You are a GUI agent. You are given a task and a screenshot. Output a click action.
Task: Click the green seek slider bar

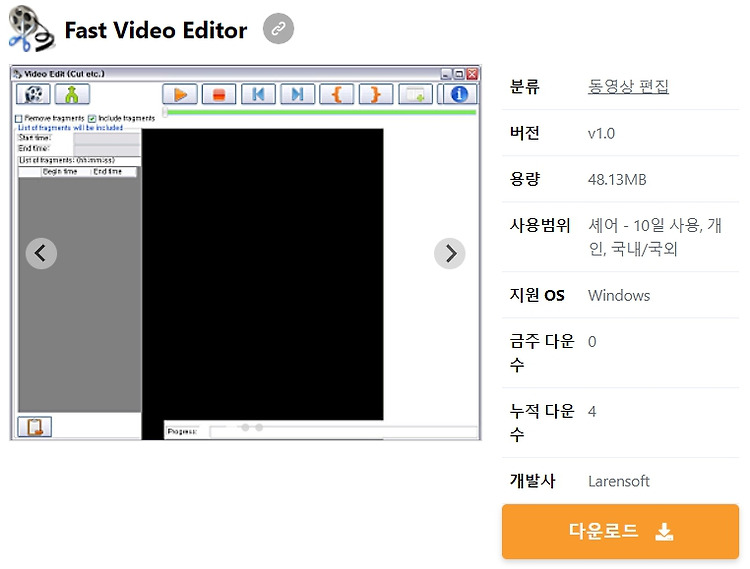coord(320,112)
